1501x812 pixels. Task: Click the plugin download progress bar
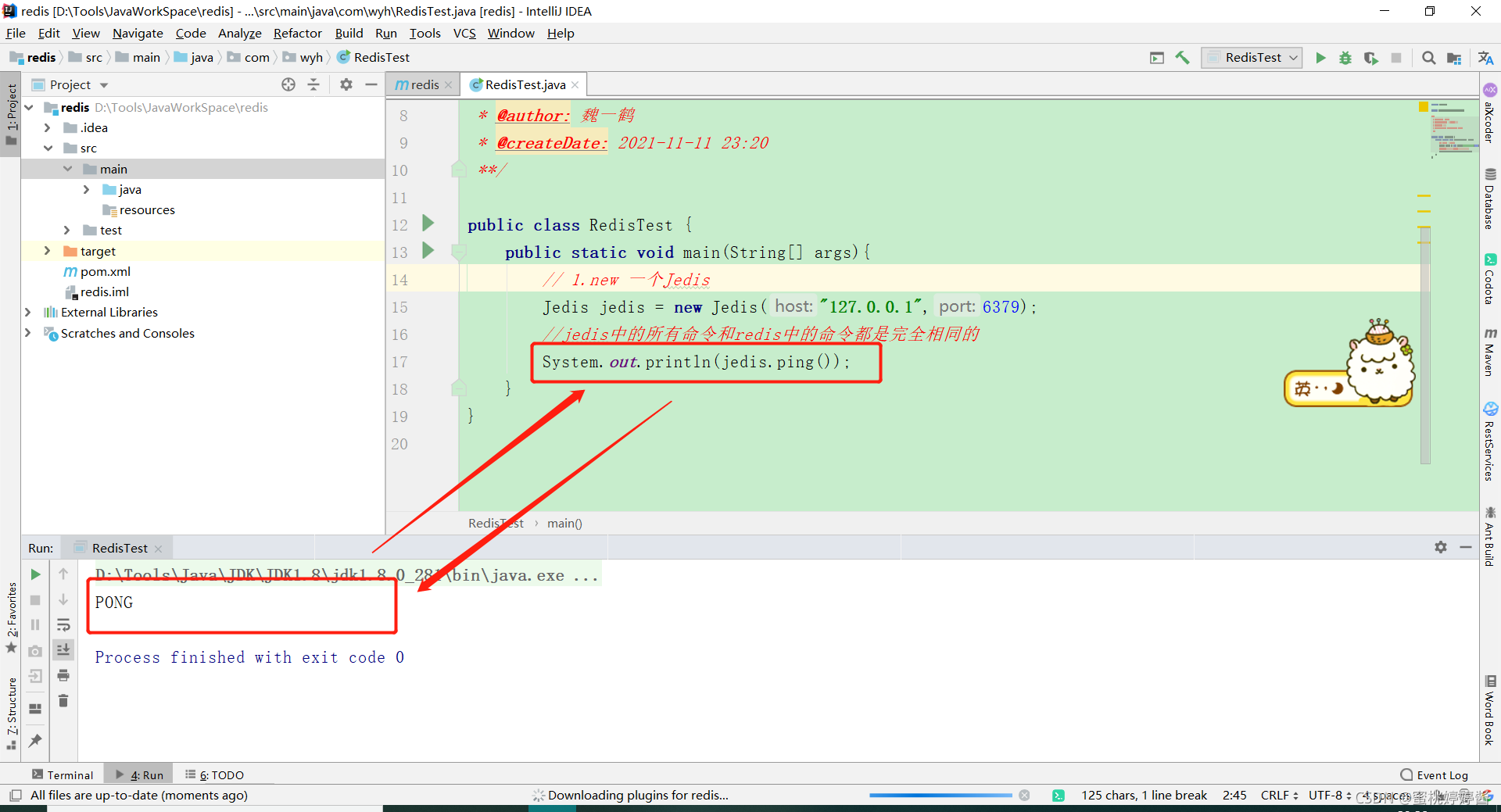[x=940, y=796]
